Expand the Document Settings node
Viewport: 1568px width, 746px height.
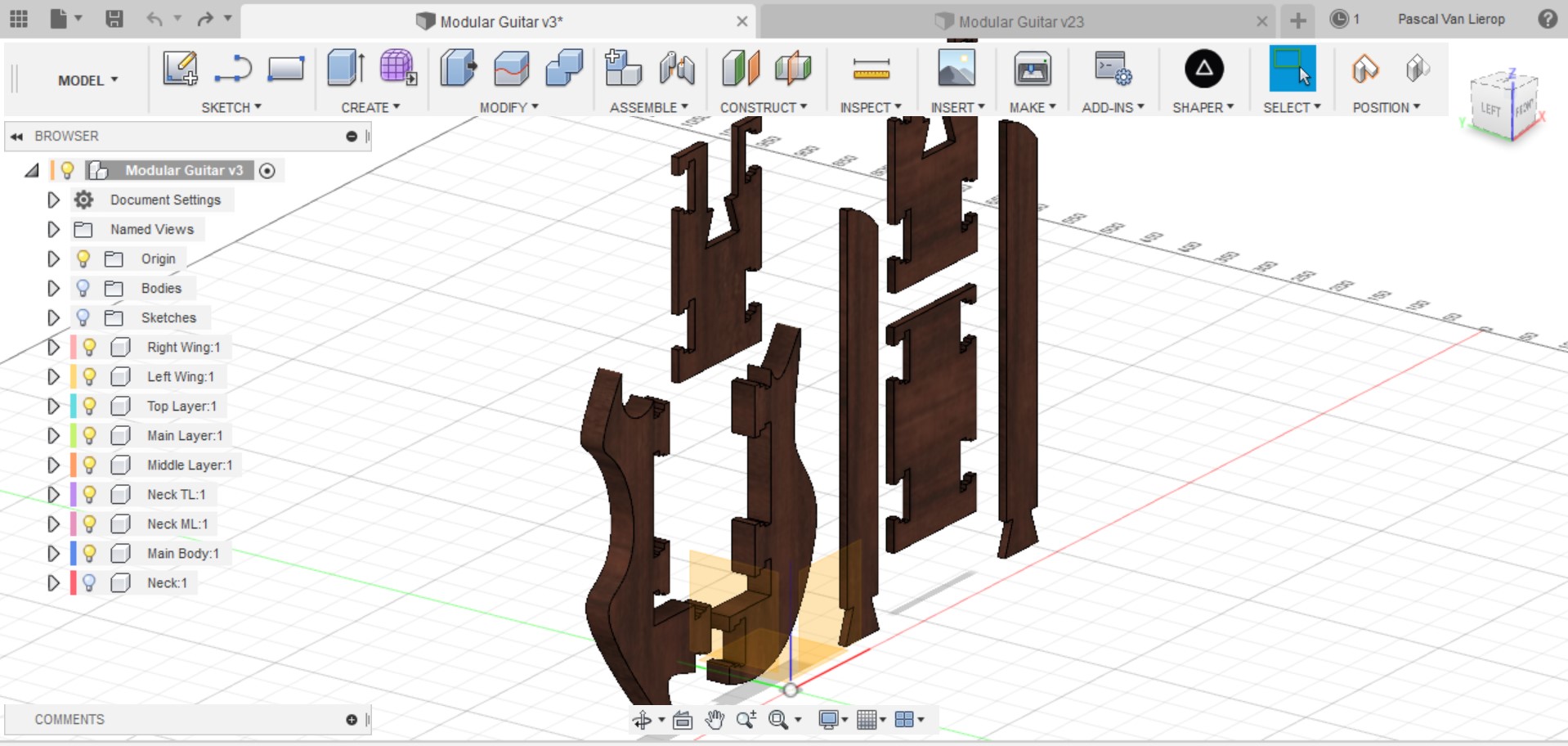[53, 200]
